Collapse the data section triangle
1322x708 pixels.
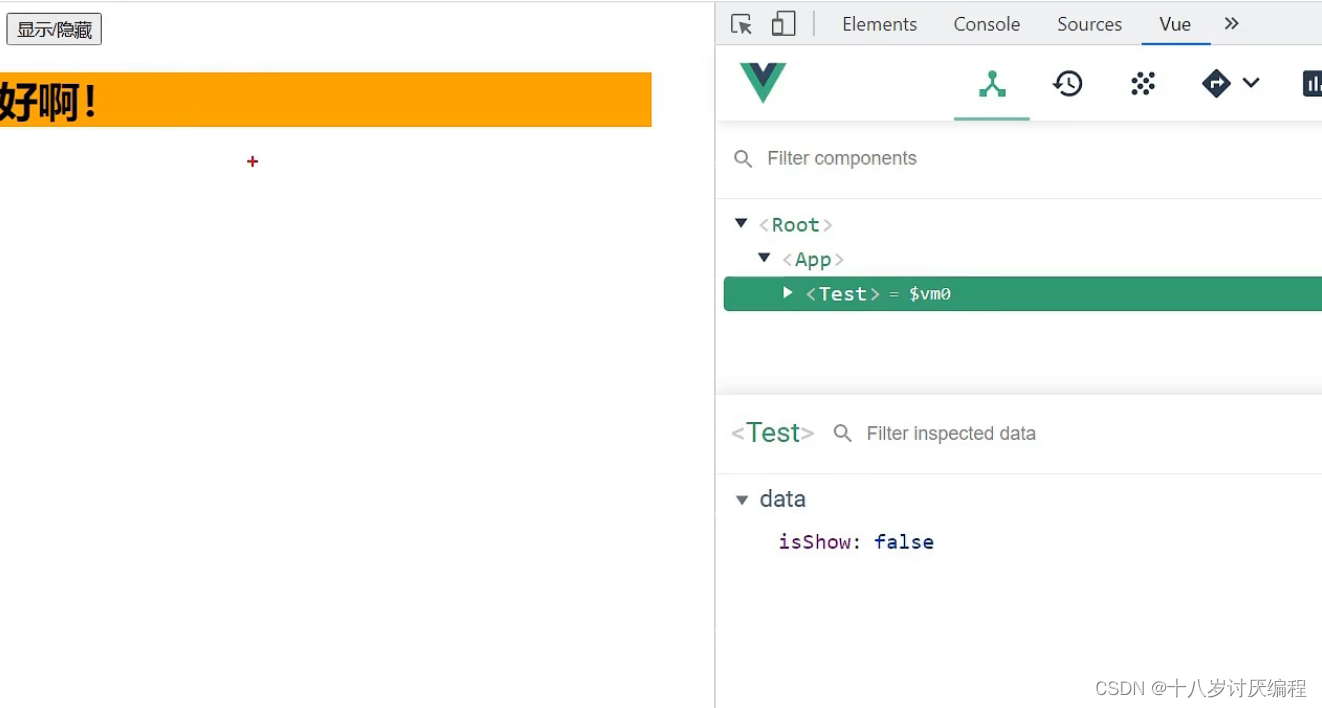coord(742,499)
